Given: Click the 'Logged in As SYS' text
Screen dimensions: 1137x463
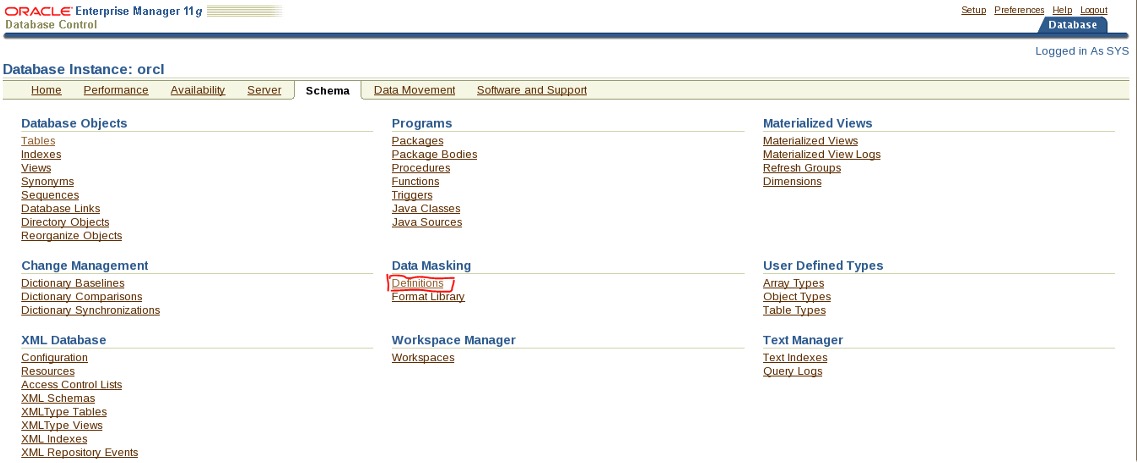Looking at the screenshot, I should 1082,51.
